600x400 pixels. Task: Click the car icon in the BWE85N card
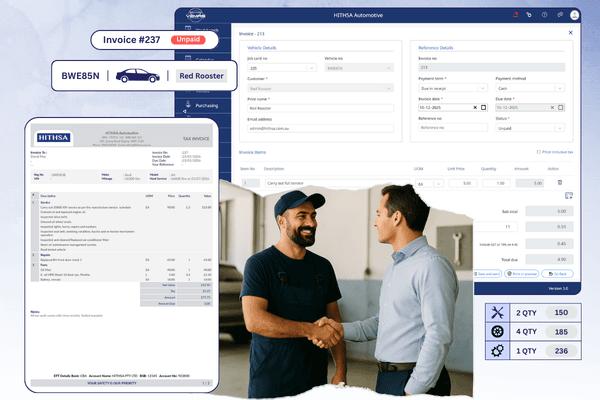[x=138, y=76]
